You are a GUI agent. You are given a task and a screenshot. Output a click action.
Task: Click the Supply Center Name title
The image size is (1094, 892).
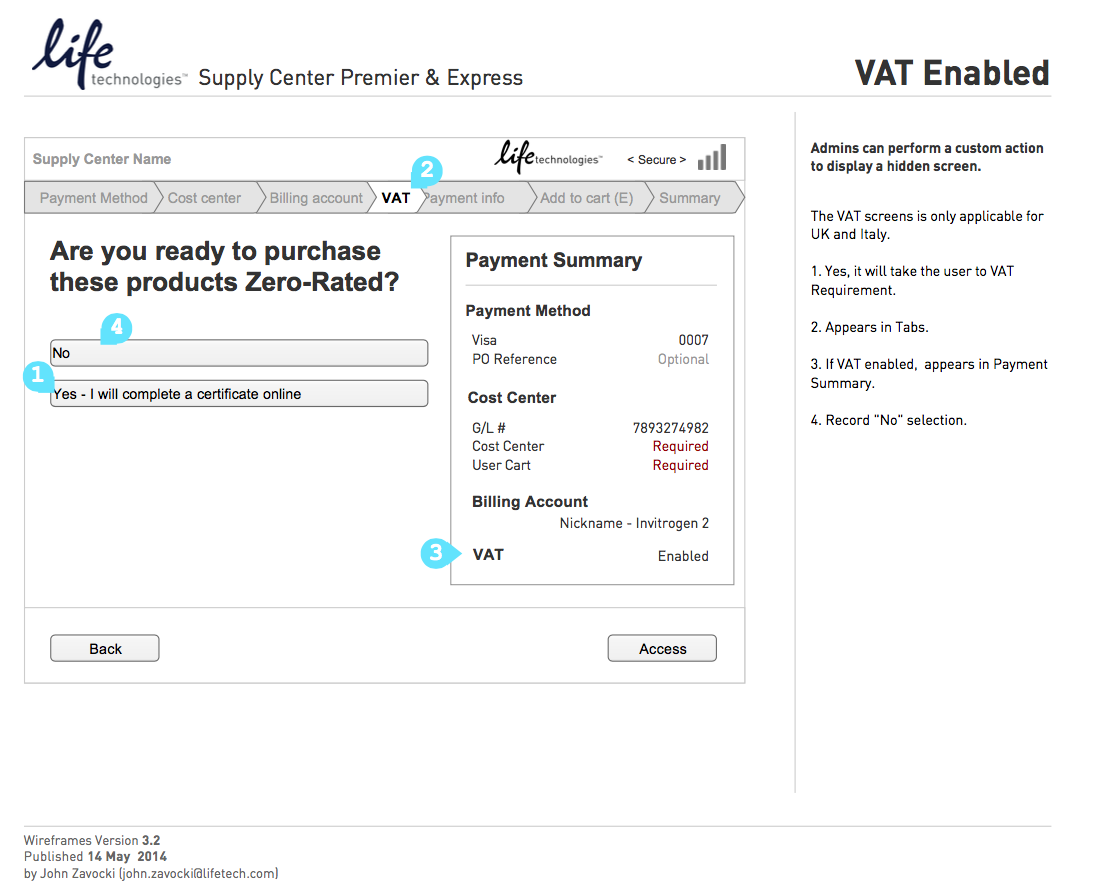tap(102, 159)
